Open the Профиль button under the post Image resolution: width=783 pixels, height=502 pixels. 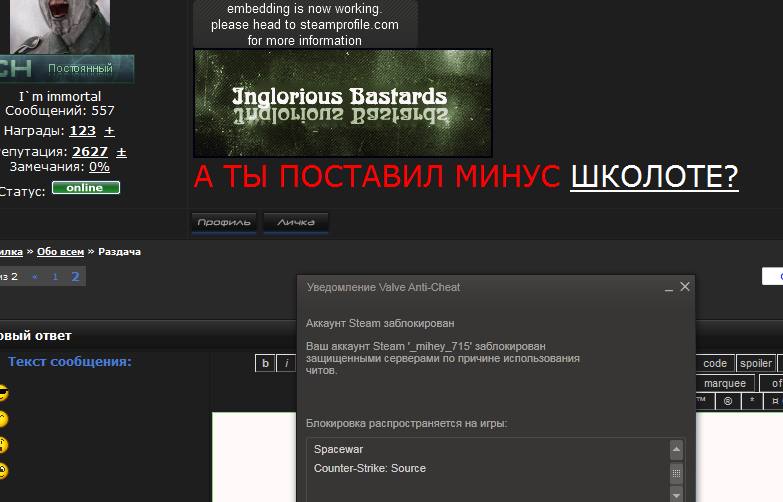click(224, 222)
